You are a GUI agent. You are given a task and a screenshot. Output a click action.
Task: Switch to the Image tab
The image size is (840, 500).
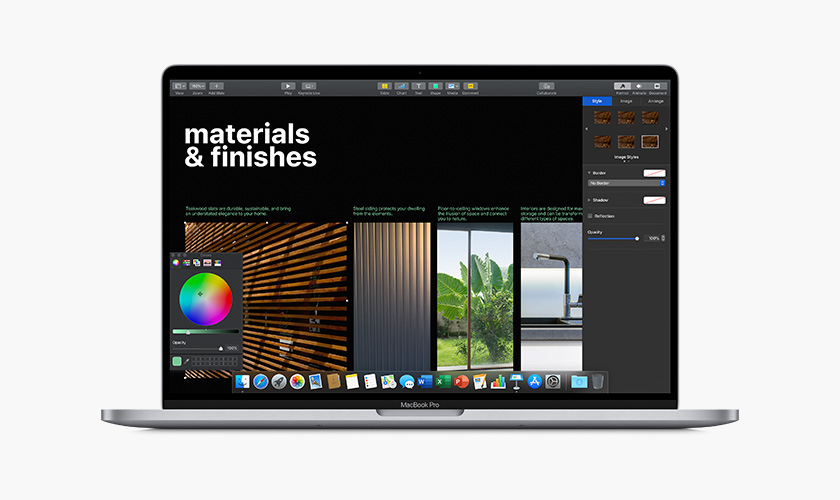pos(626,101)
